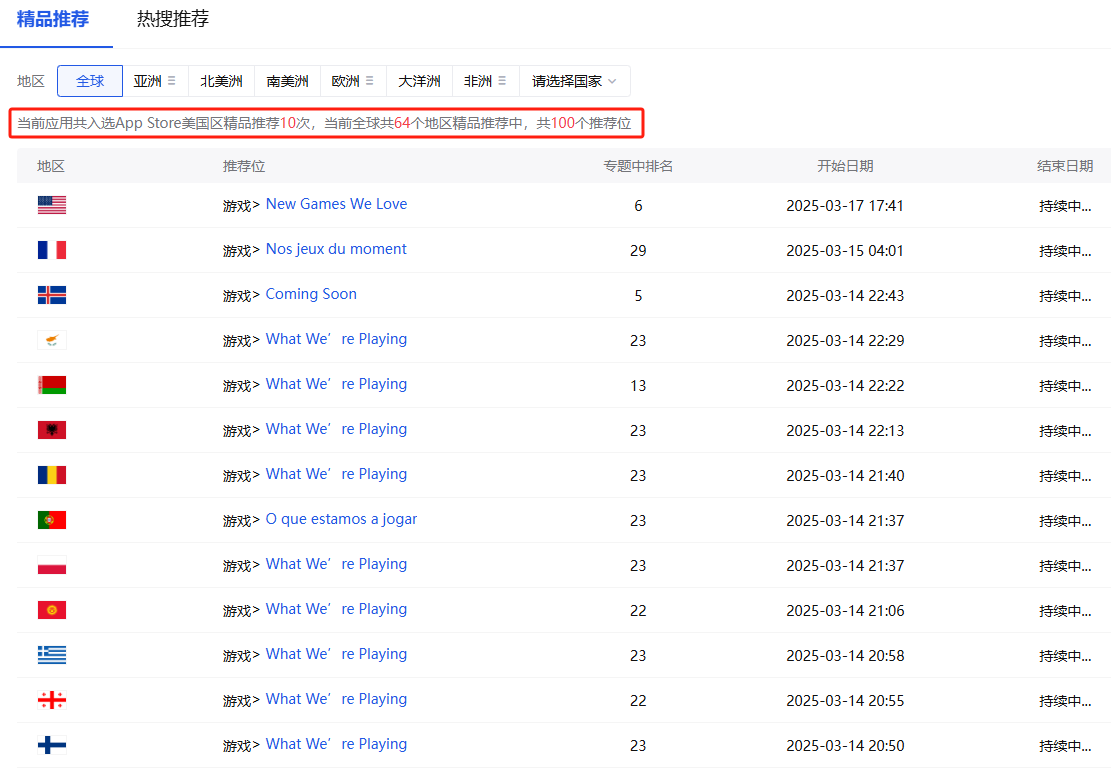Select the 北美洲 region filter
The height and width of the screenshot is (769, 1111).
coord(221,81)
